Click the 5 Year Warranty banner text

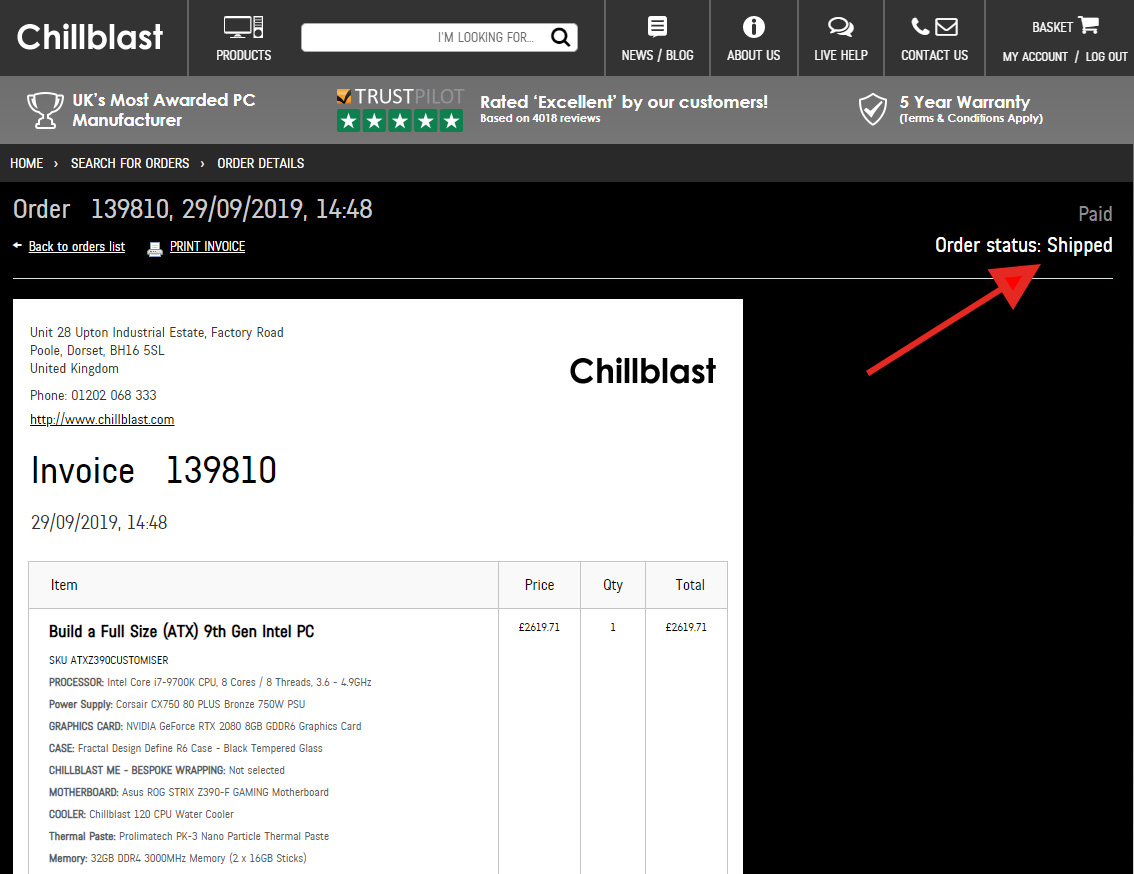(x=965, y=102)
